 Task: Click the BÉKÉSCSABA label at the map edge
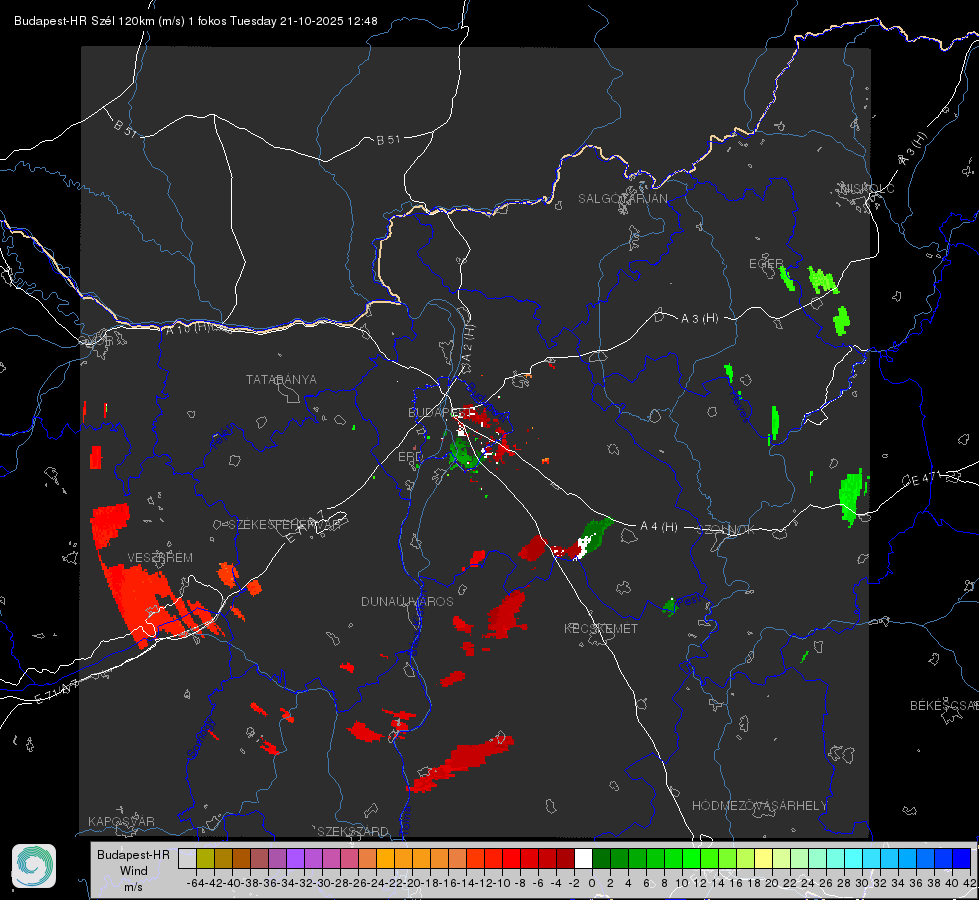click(943, 705)
